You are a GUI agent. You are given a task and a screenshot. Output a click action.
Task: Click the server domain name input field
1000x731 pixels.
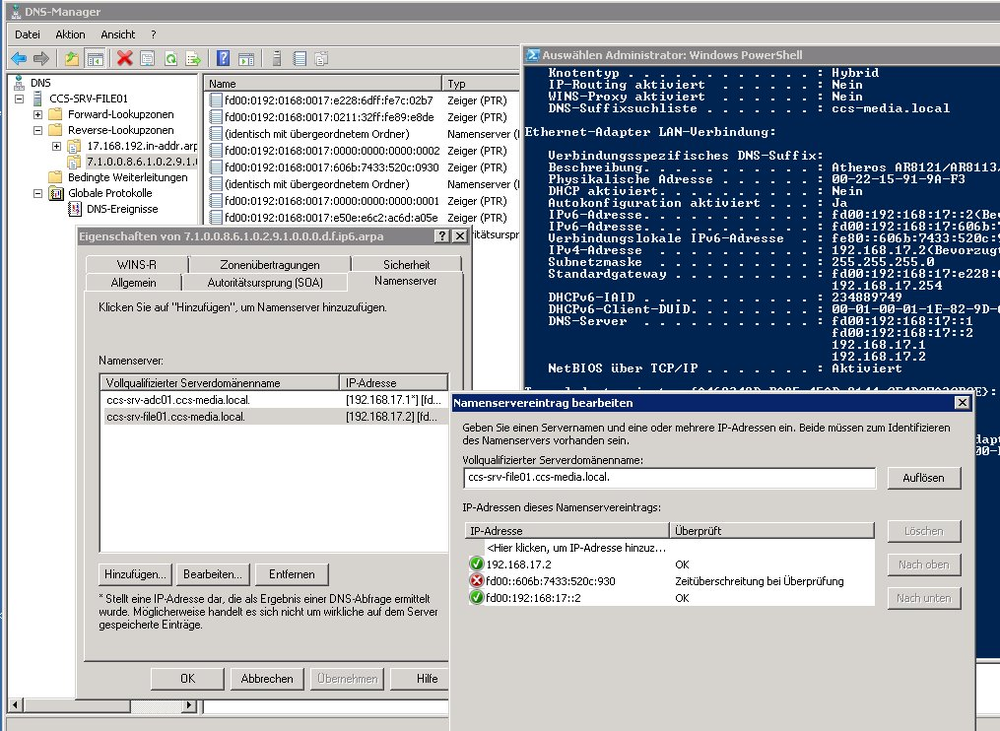coord(668,478)
